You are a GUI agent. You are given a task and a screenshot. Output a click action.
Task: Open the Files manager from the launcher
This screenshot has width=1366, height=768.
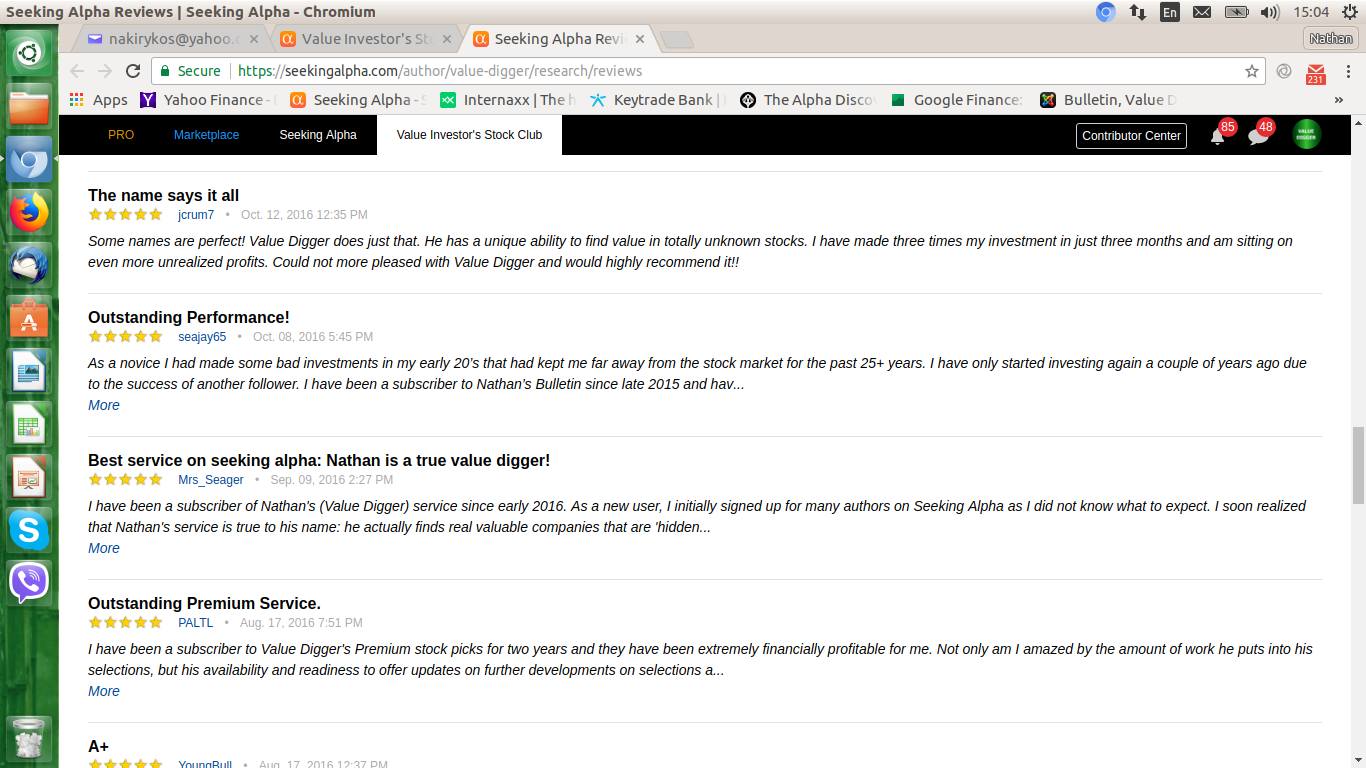coord(29,105)
